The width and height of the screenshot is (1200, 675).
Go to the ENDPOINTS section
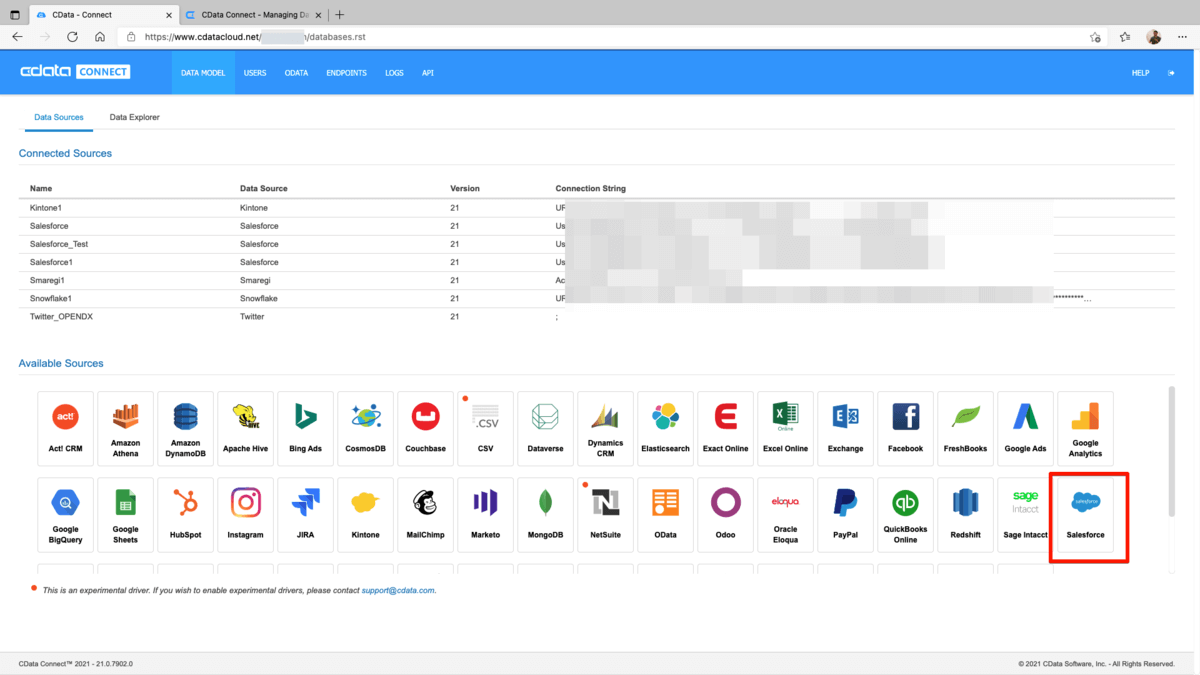[x=346, y=73]
